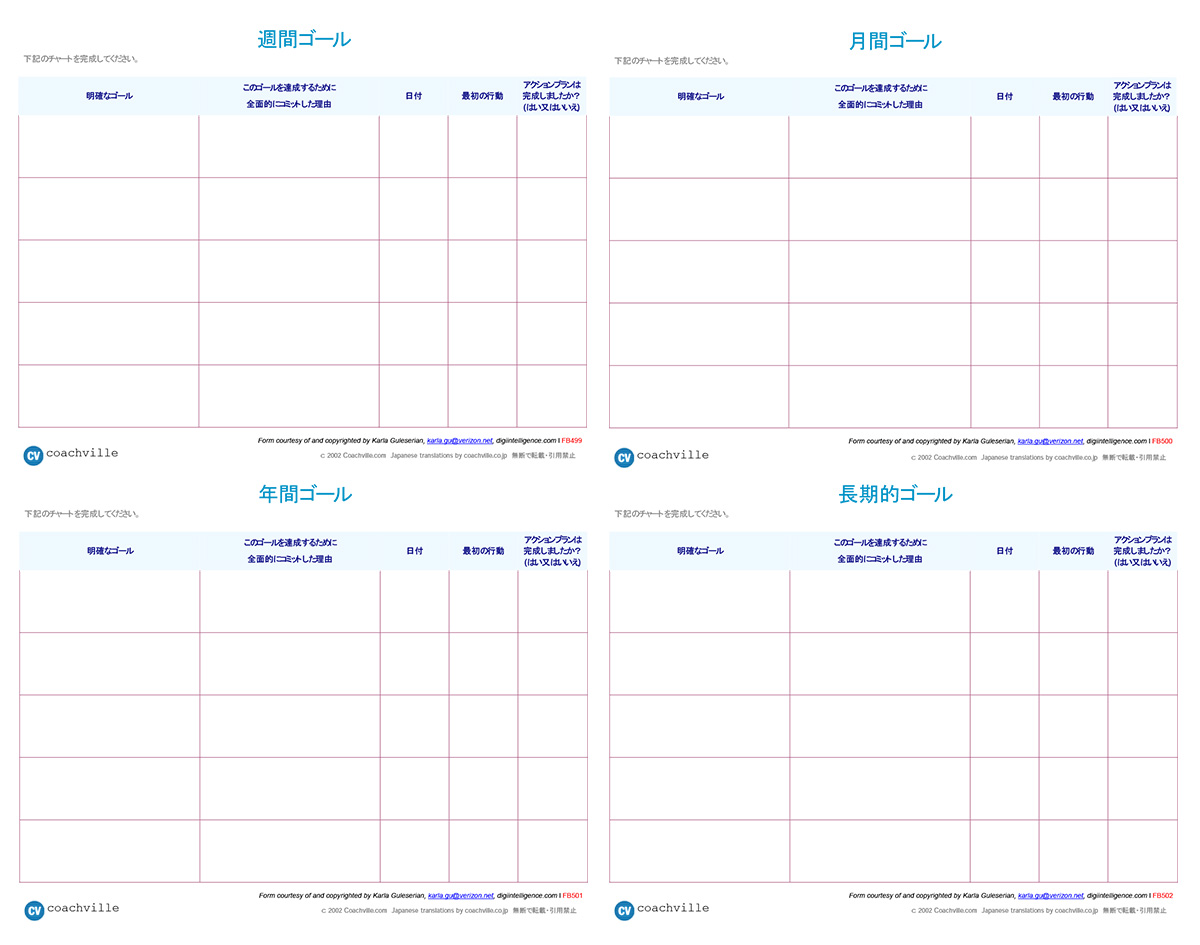
Task: Click first 最初の行動 cell in 年間ゴール table
Action: tap(483, 602)
